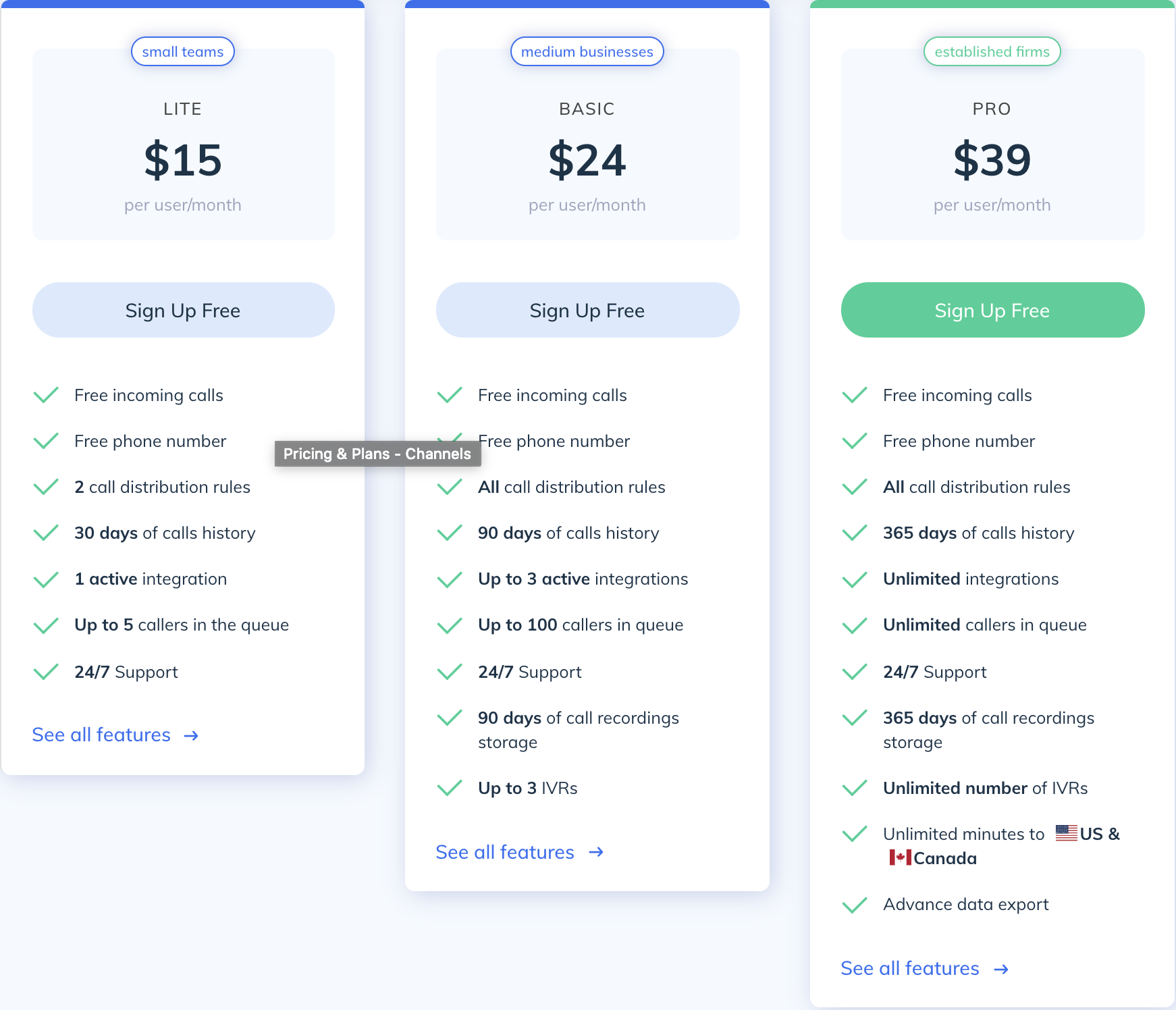
Task: Click the arrow icon beside Basic's See all features
Action: tap(595, 853)
